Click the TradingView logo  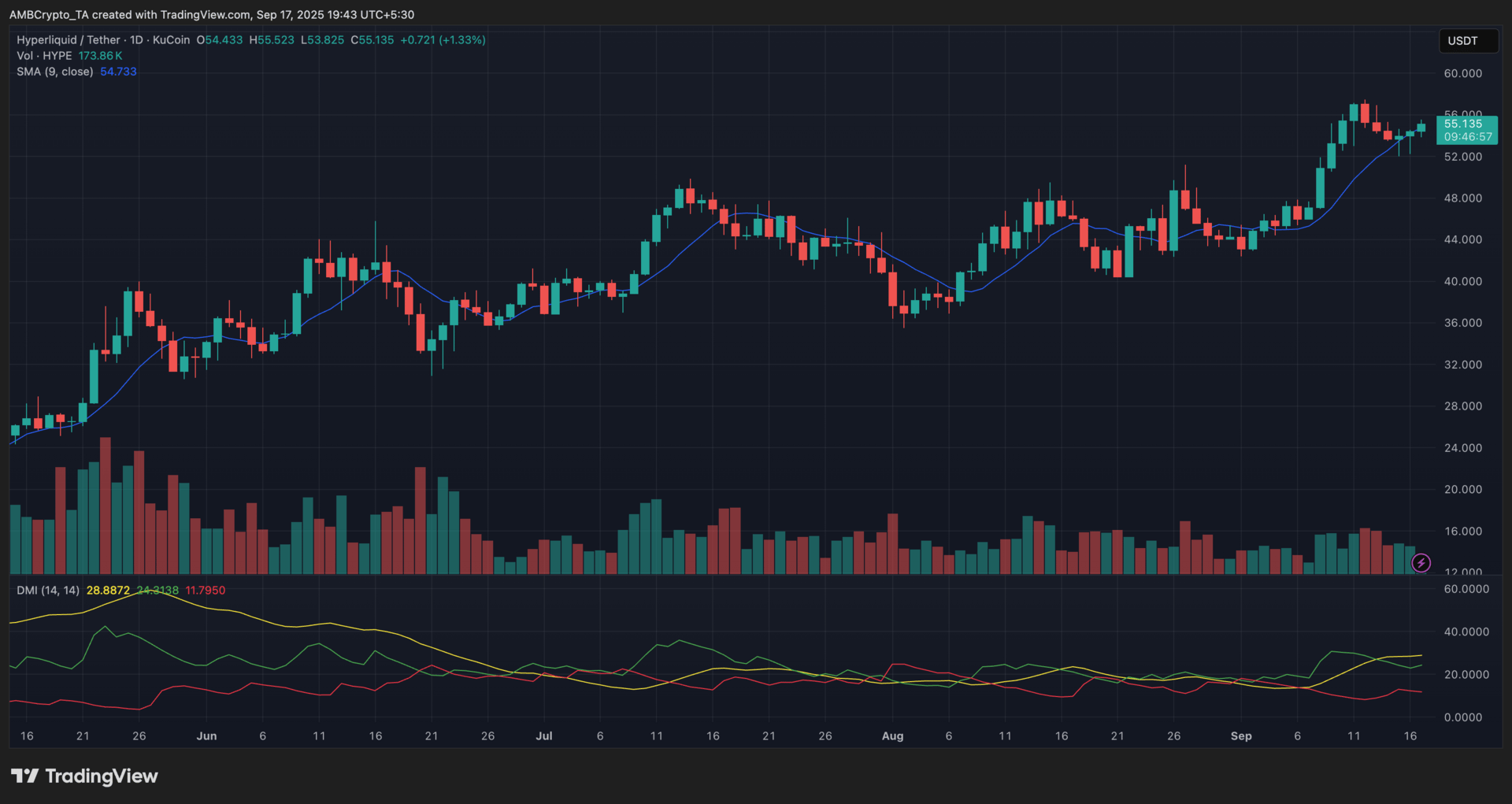coord(84,776)
